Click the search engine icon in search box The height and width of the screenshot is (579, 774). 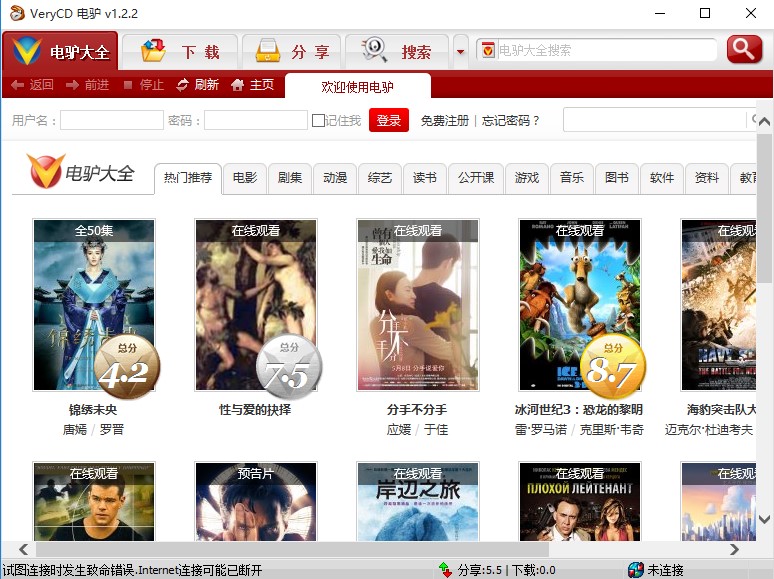[488, 50]
